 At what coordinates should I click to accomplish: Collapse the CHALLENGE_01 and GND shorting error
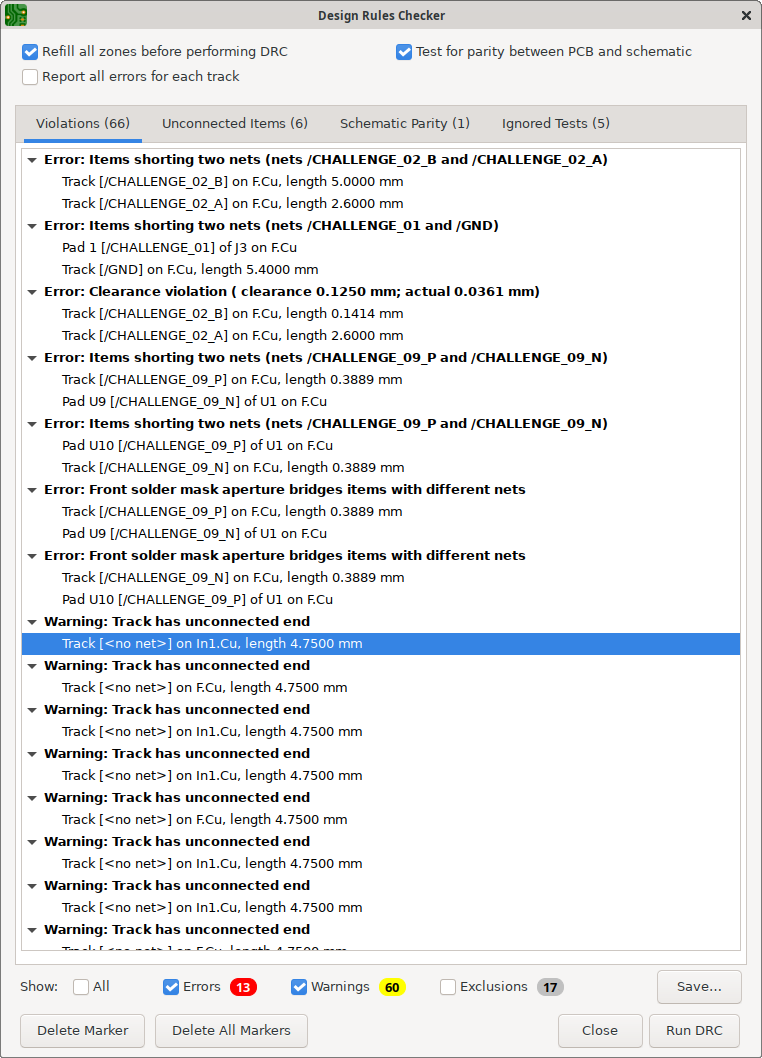coord(32,226)
